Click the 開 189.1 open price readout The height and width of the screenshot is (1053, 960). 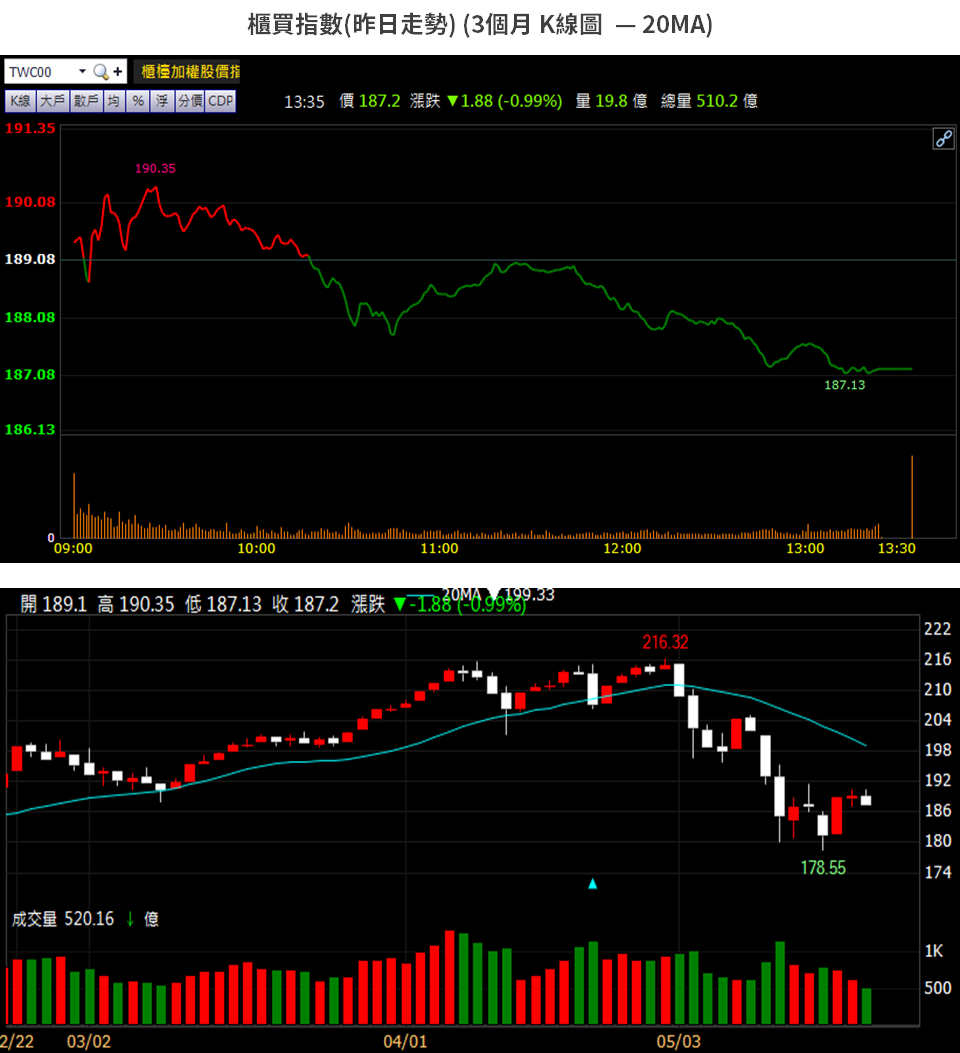[x=54, y=604]
